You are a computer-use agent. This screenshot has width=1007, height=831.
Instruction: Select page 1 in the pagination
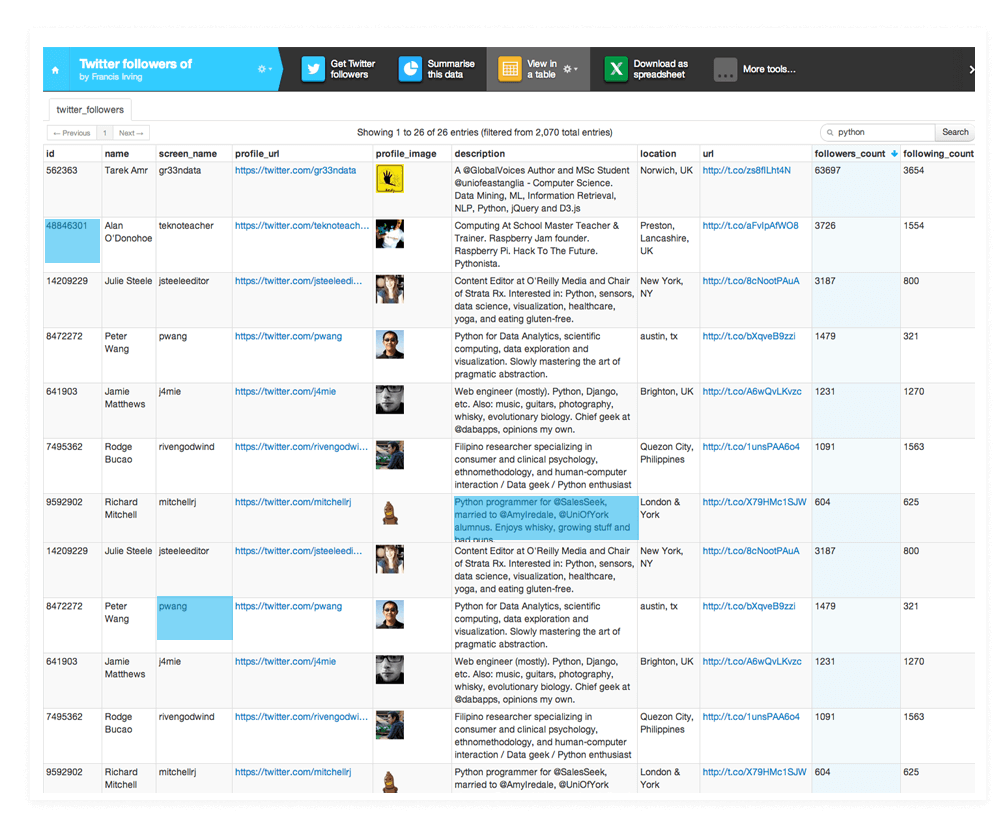pos(105,133)
